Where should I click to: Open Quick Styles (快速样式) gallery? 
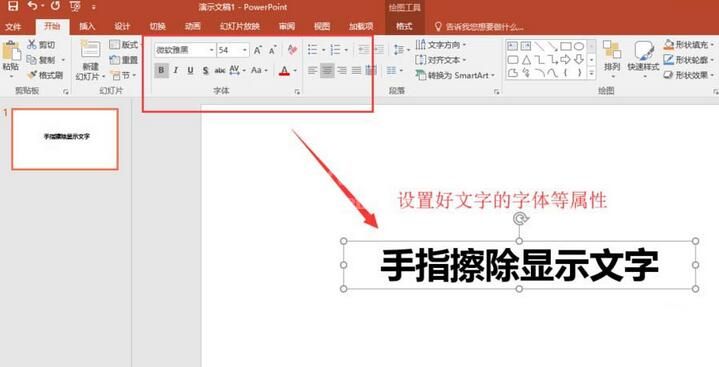[643, 60]
